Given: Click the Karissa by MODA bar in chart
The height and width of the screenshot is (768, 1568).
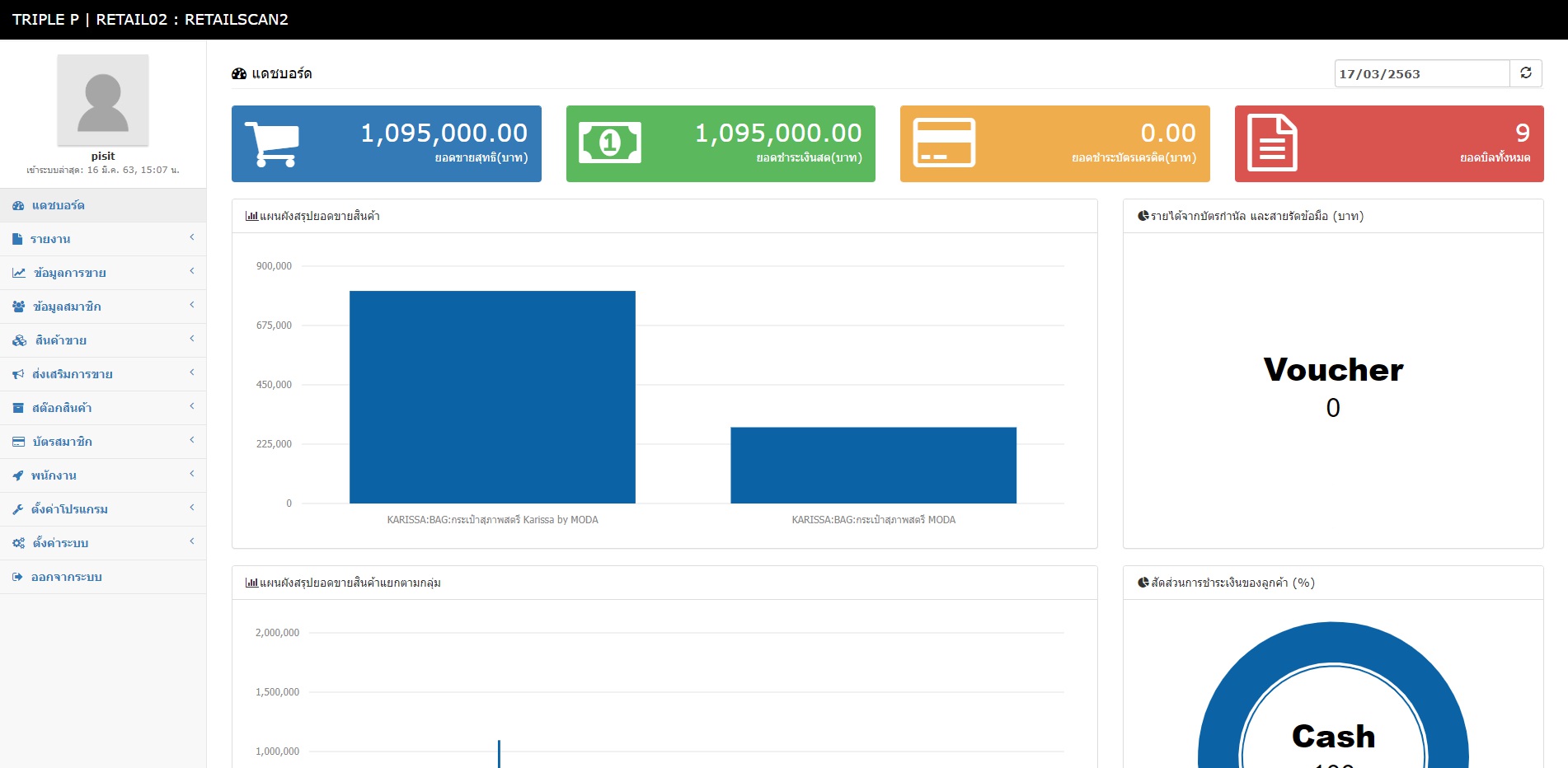Looking at the screenshot, I should pyautogui.click(x=492, y=397).
